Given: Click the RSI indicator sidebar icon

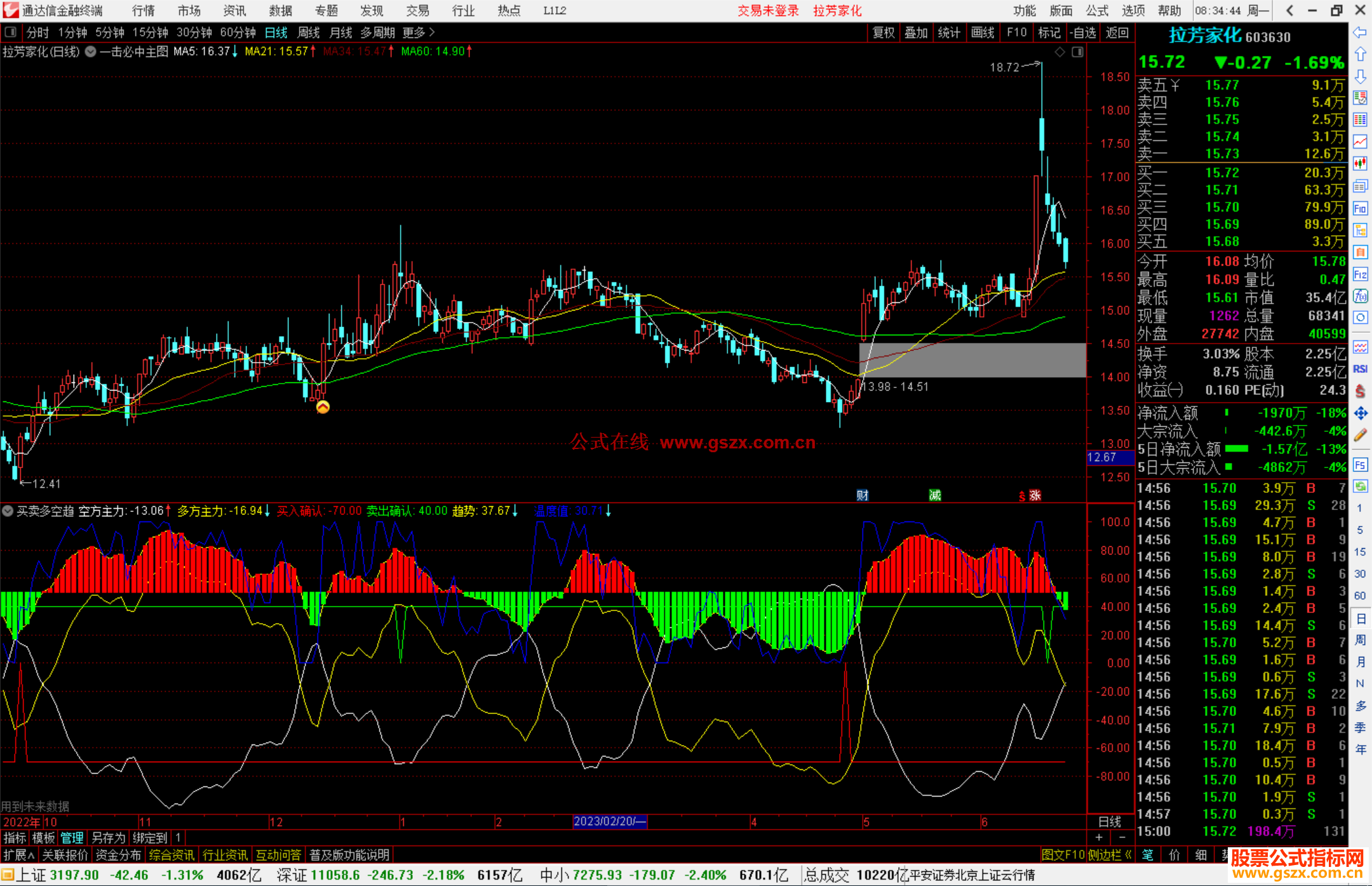Looking at the screenshot, I should [x=1360, y=369].
